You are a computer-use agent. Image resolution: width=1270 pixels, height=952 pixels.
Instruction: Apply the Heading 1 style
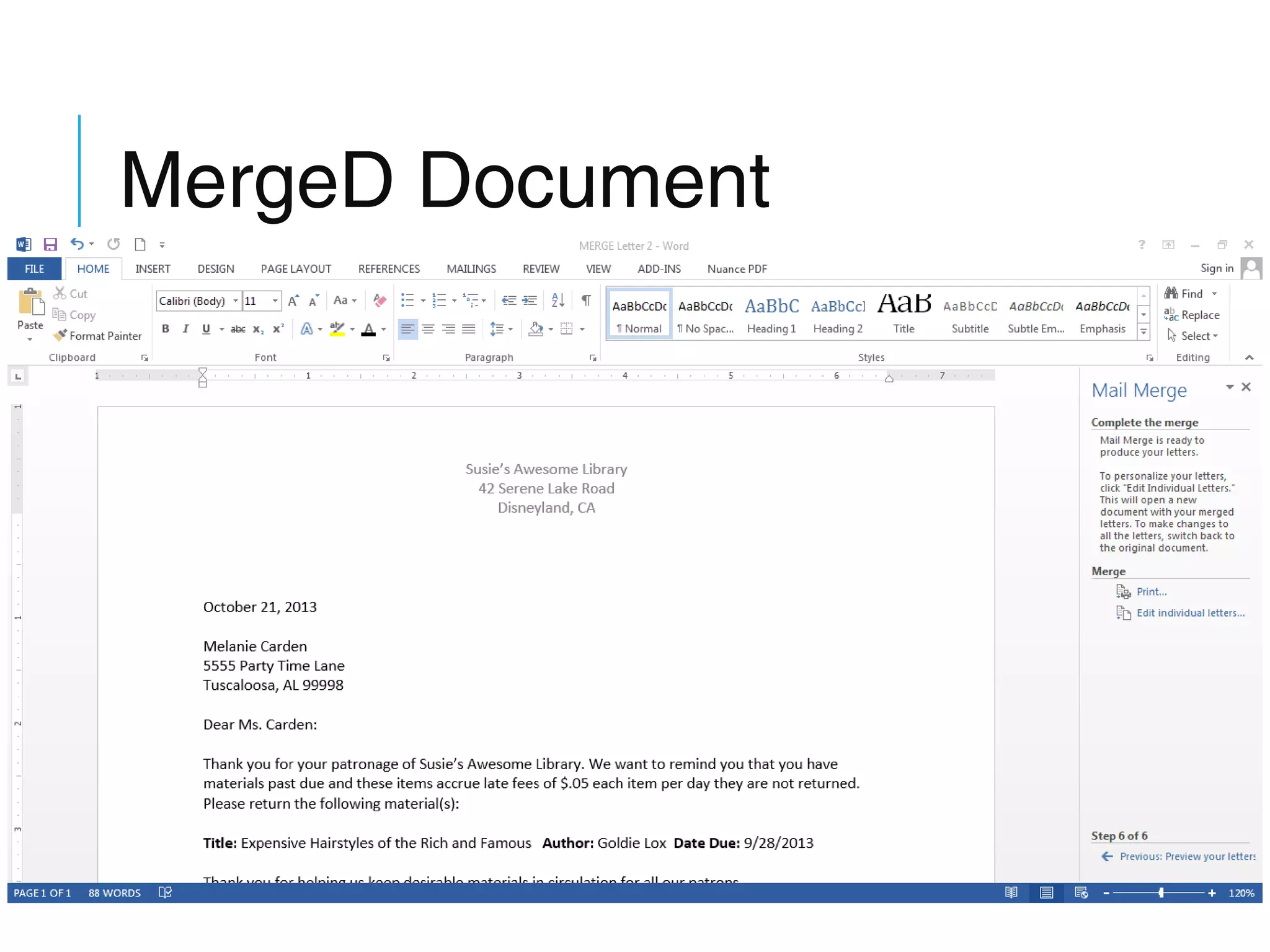[x=771, y=314]
